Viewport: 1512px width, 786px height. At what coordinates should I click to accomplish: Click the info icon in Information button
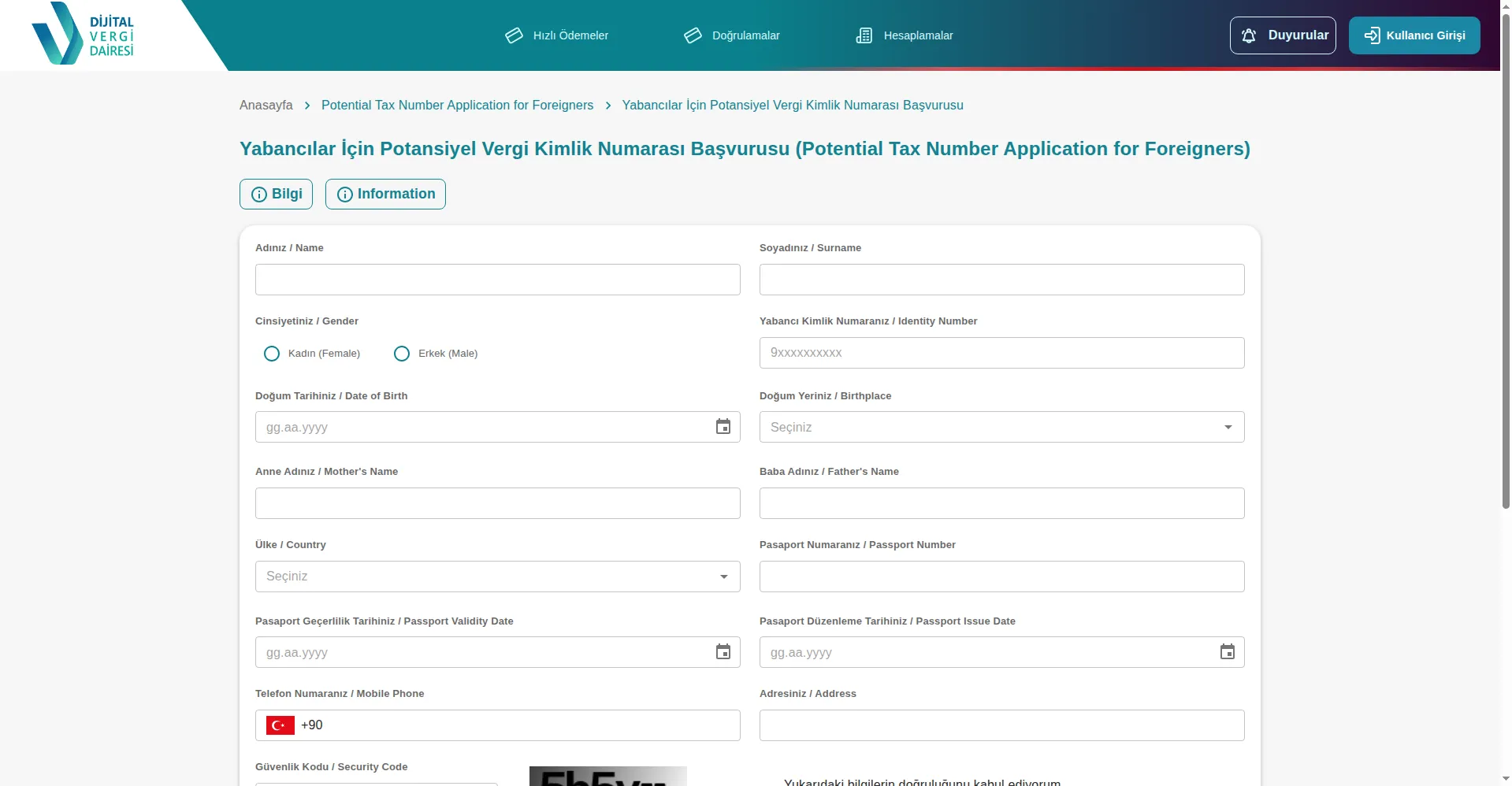click(x=344, y=195)
